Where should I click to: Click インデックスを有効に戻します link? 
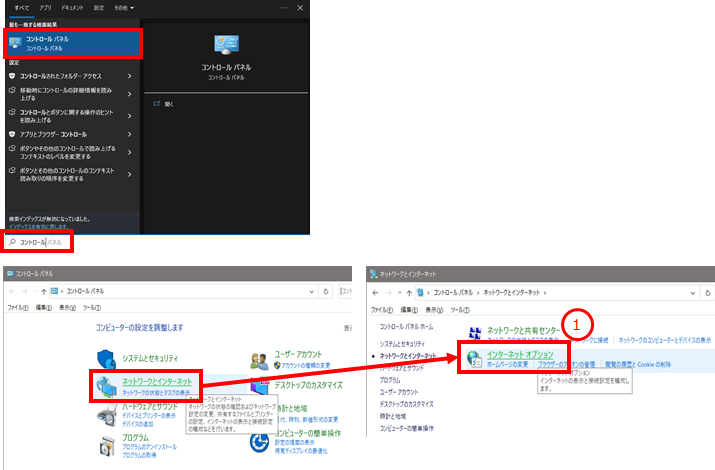[x=38, y=227]
